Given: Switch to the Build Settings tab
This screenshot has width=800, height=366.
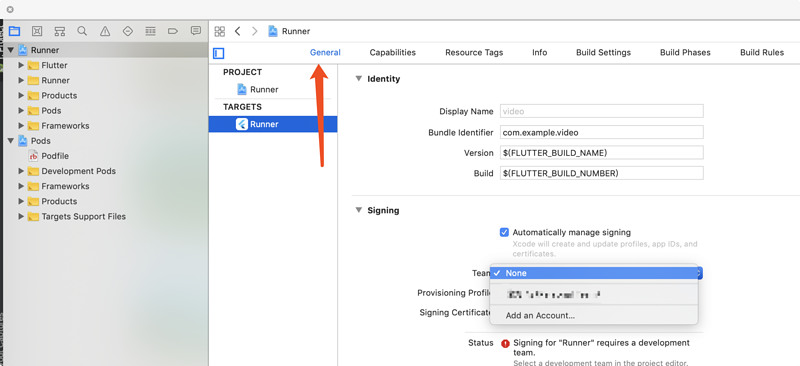Looking at the screenshot, I should click(603, 53).
